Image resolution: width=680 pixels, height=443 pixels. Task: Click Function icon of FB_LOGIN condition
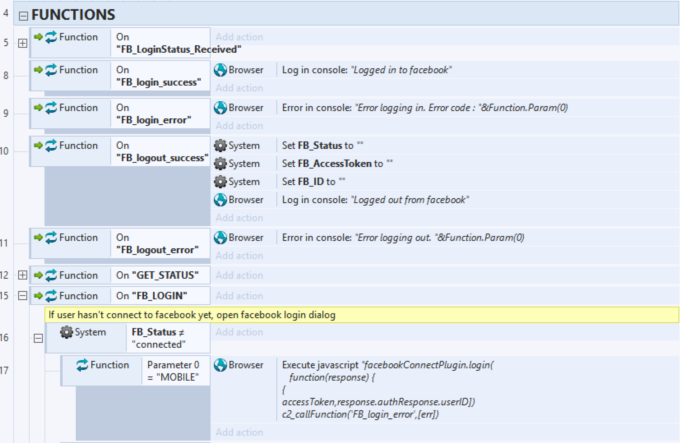(x=51, y=296)
